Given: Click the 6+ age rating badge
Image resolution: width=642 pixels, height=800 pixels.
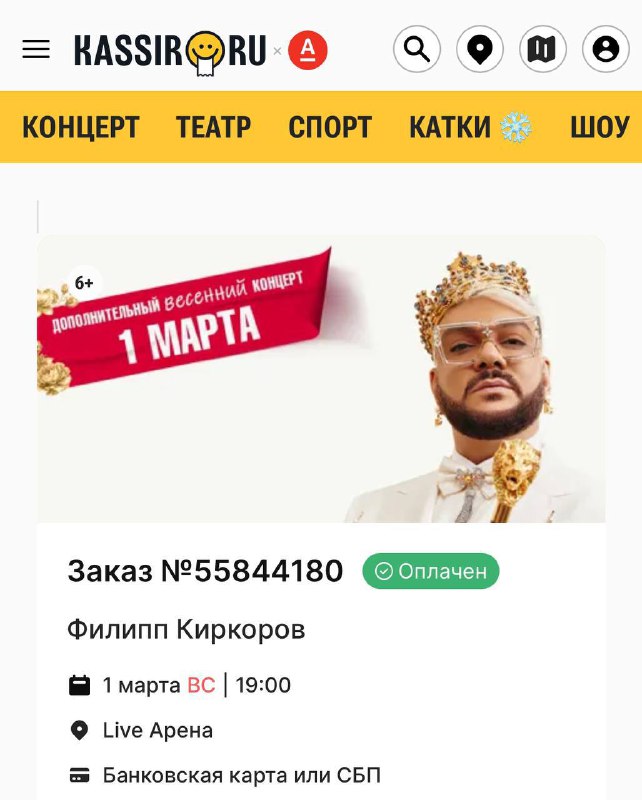Looking at the screenshot, I should 84,282.
